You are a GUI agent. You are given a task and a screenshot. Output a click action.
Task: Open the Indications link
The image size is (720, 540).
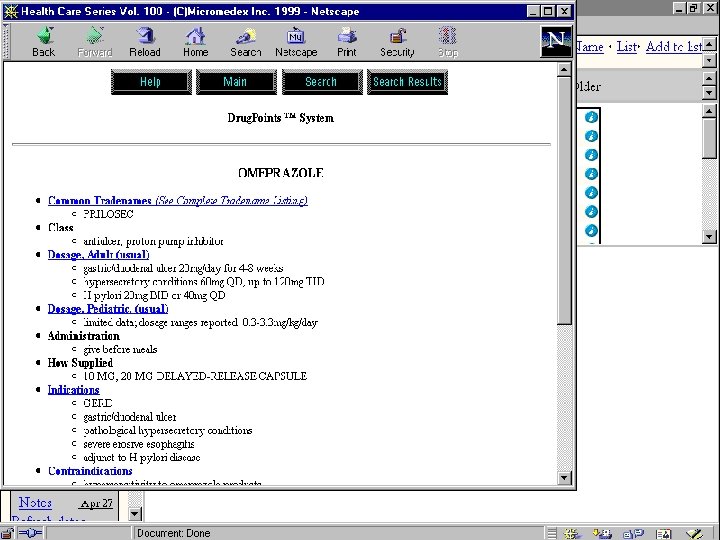pos(73,390)
